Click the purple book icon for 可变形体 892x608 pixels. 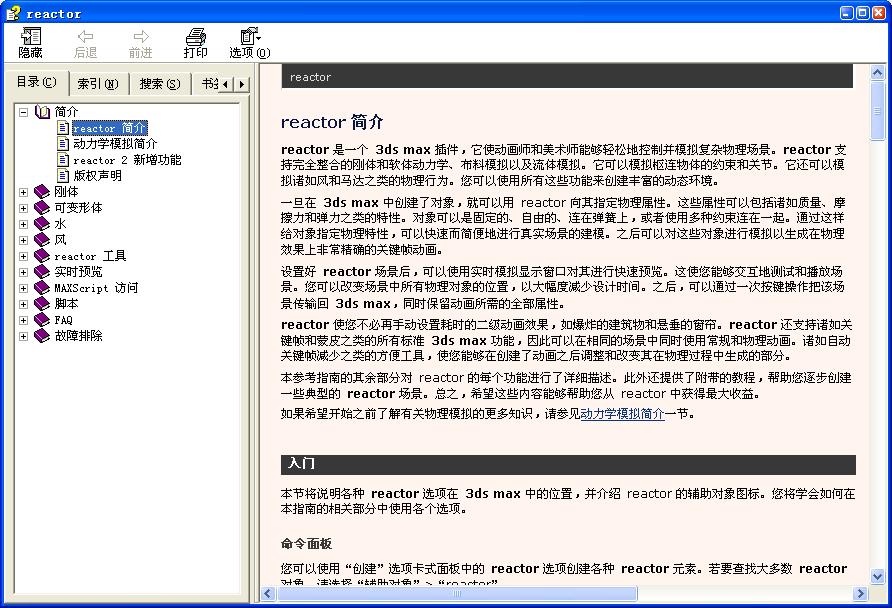pyautogui.click(x=42, y=208)
